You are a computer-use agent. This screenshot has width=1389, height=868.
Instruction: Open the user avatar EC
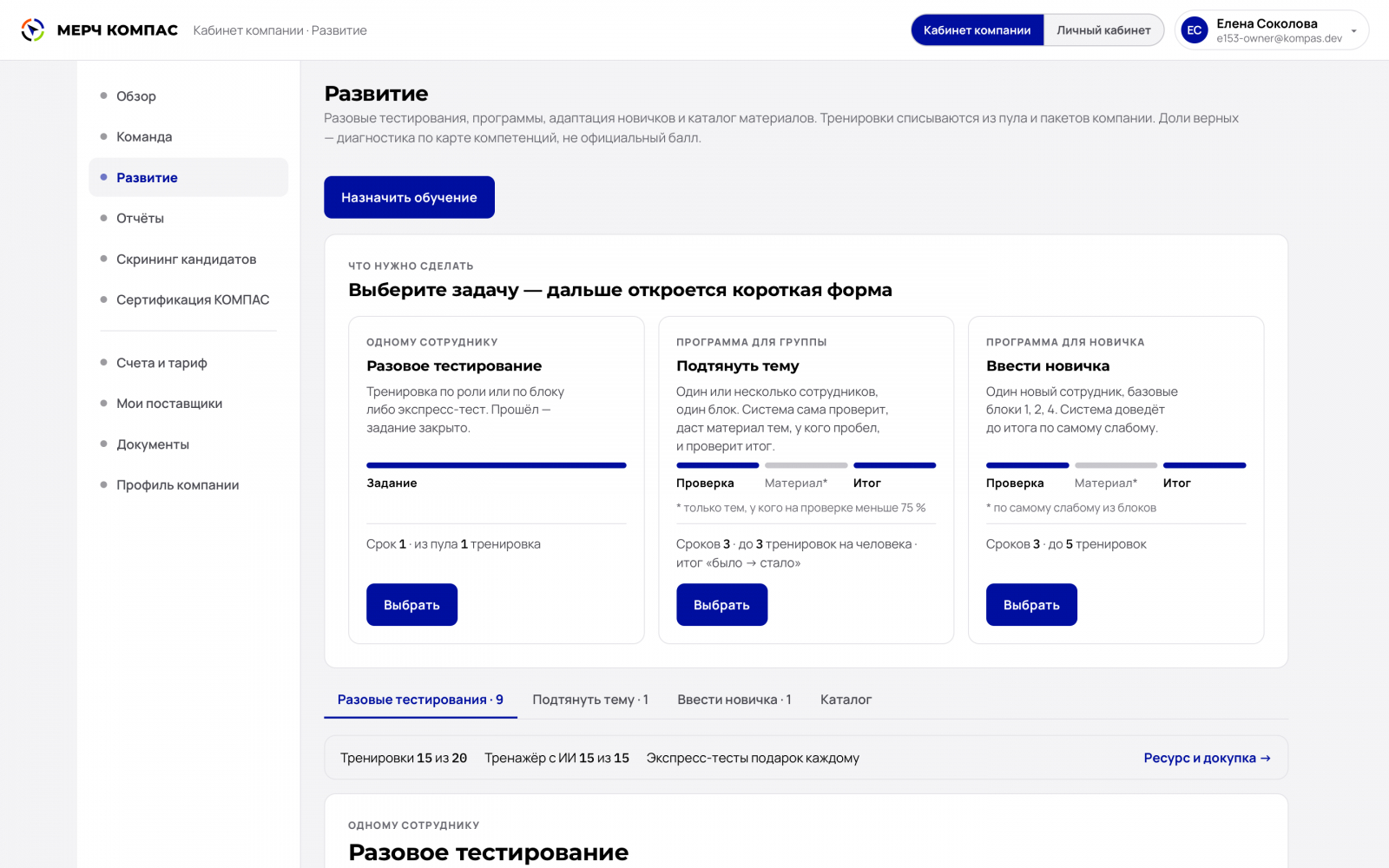[x=1195, y=30]
